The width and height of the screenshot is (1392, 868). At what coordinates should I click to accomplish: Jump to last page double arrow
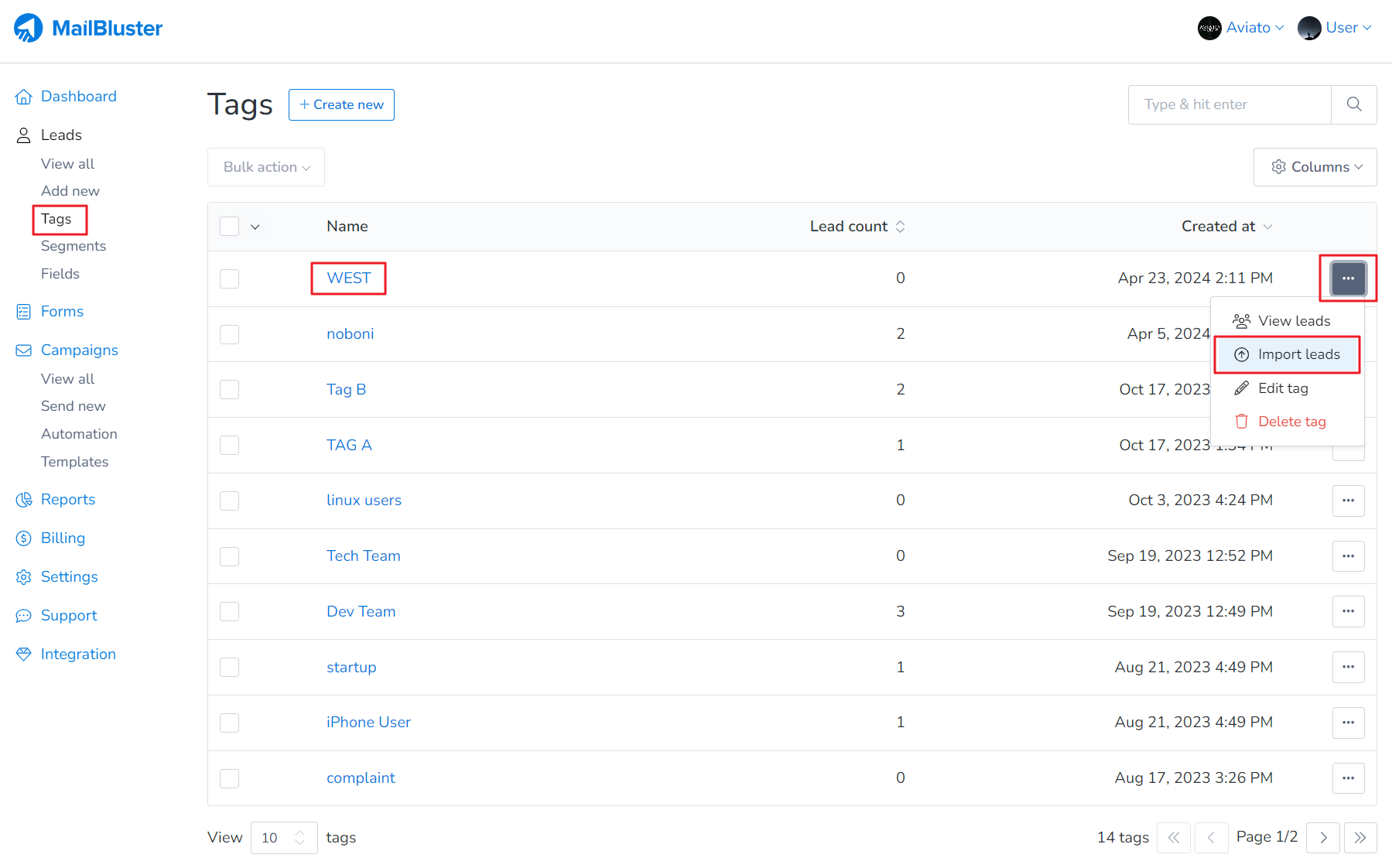[x=1360, y=838]
